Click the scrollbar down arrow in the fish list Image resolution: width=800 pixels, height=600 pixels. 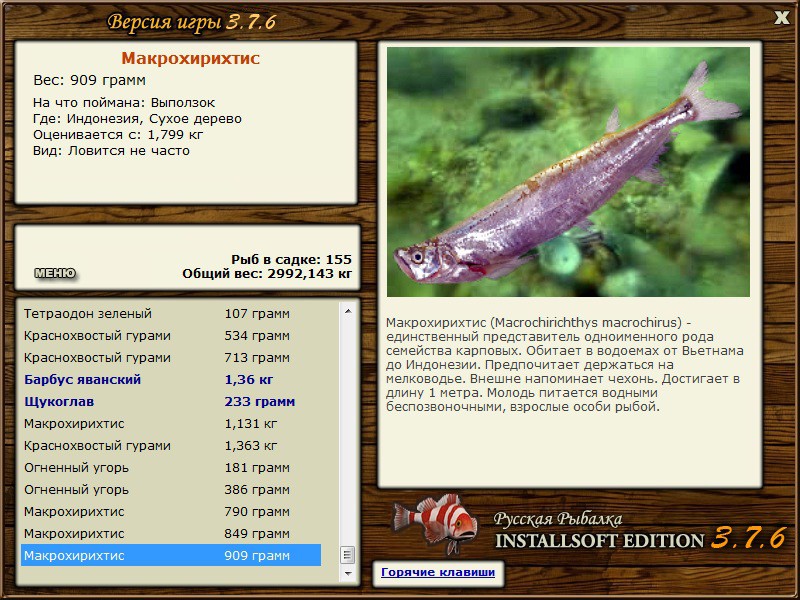[x=348, y=573]
